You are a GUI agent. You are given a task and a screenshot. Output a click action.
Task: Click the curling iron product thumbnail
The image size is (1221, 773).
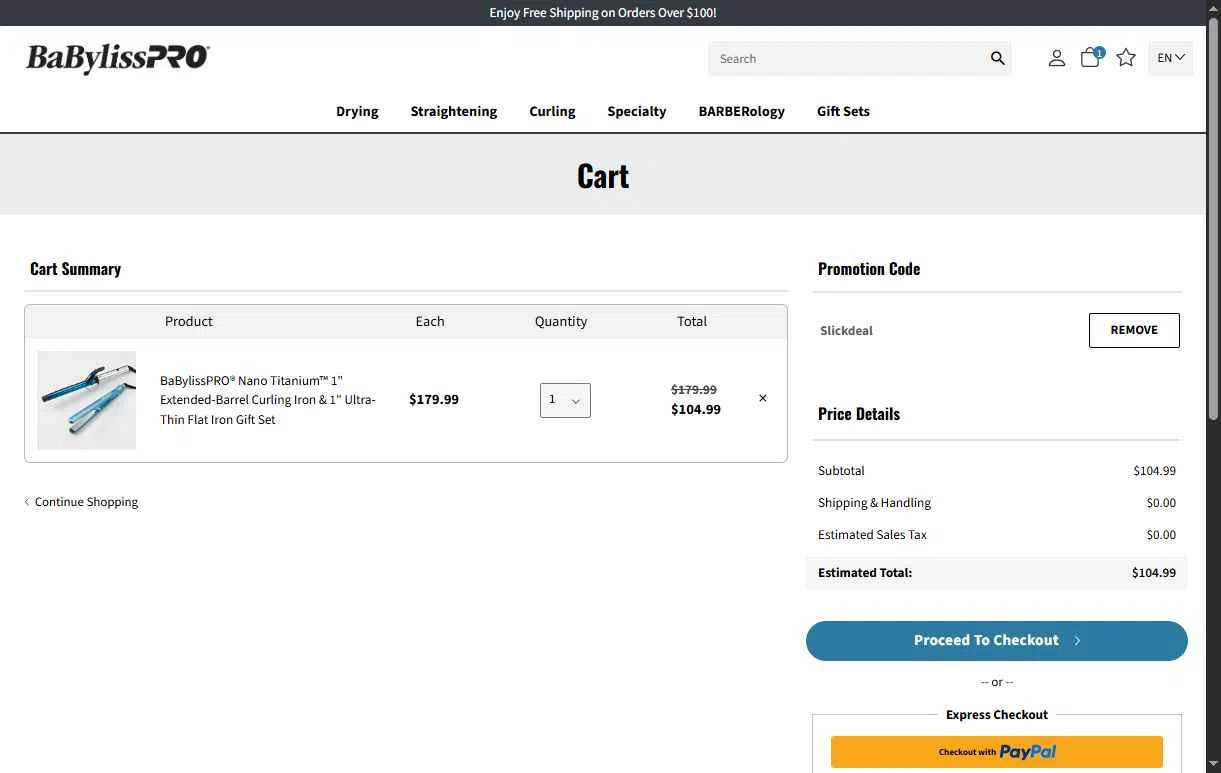point(87,400)
